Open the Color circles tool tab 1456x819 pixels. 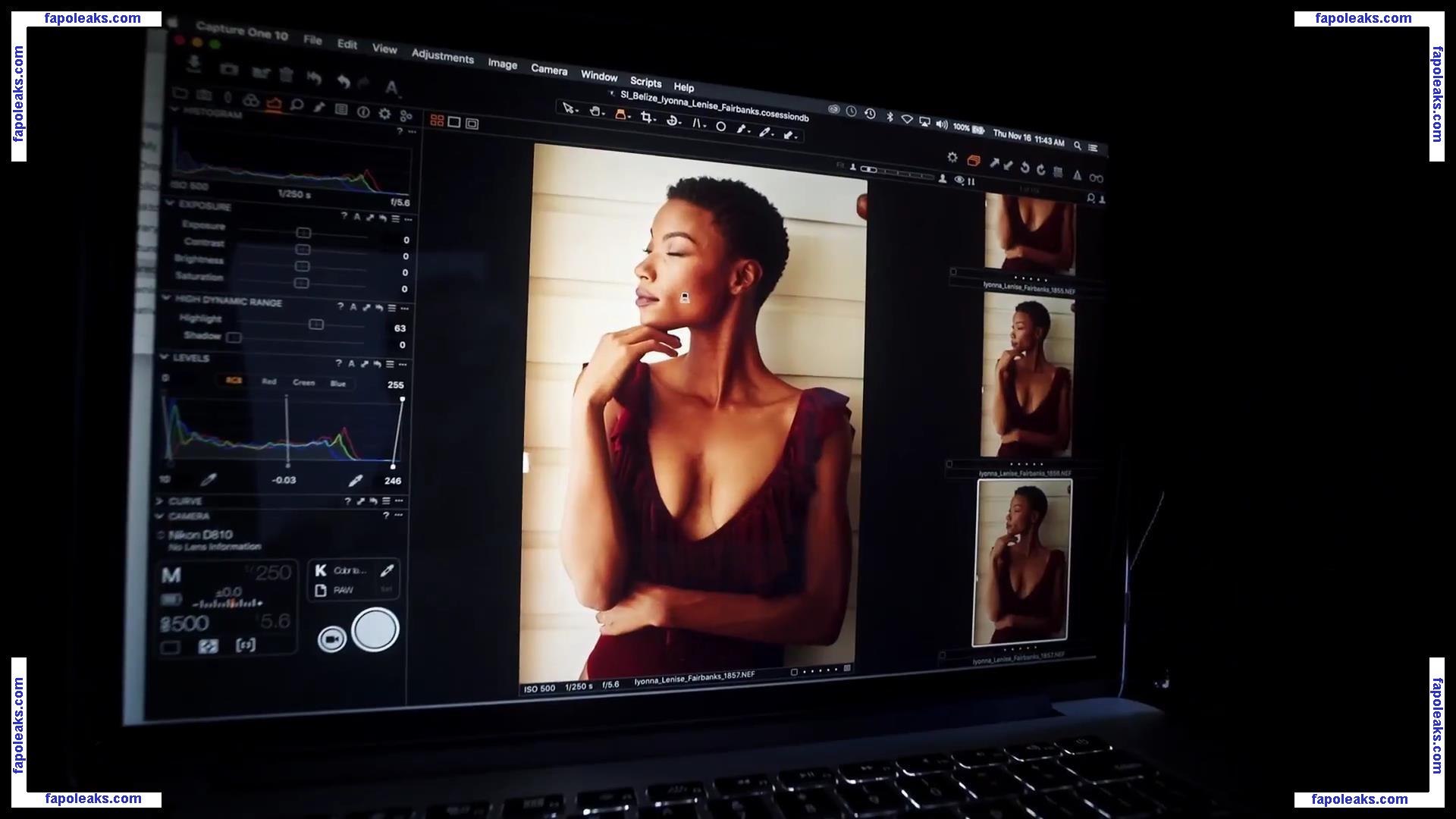click(249, 101)
